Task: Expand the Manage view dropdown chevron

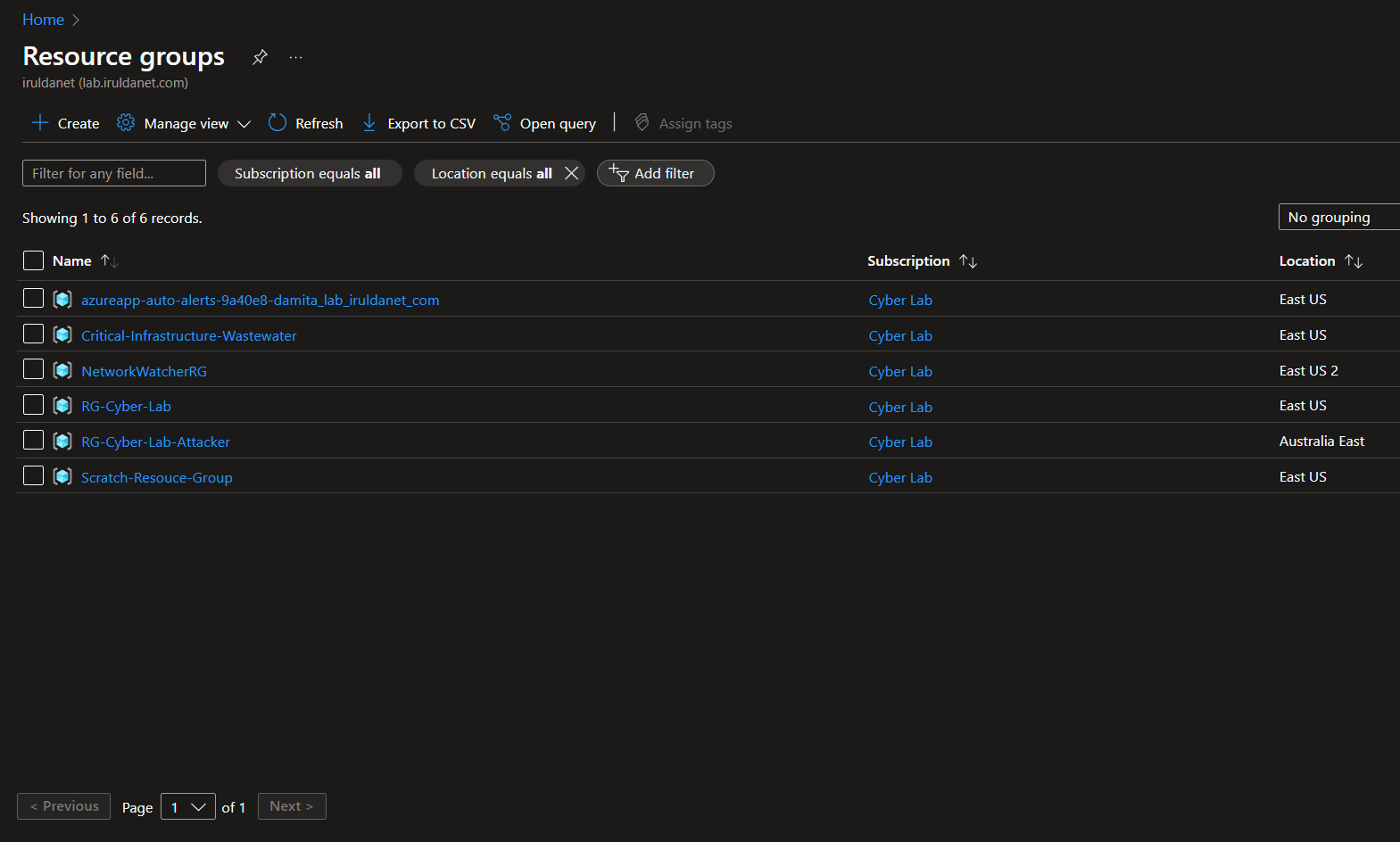Action: (x=244, y=124)
